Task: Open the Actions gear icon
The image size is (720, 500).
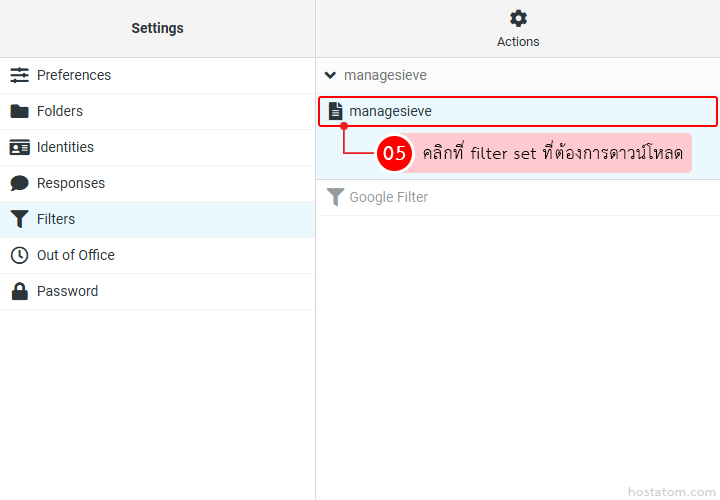Action: [518, 18]
